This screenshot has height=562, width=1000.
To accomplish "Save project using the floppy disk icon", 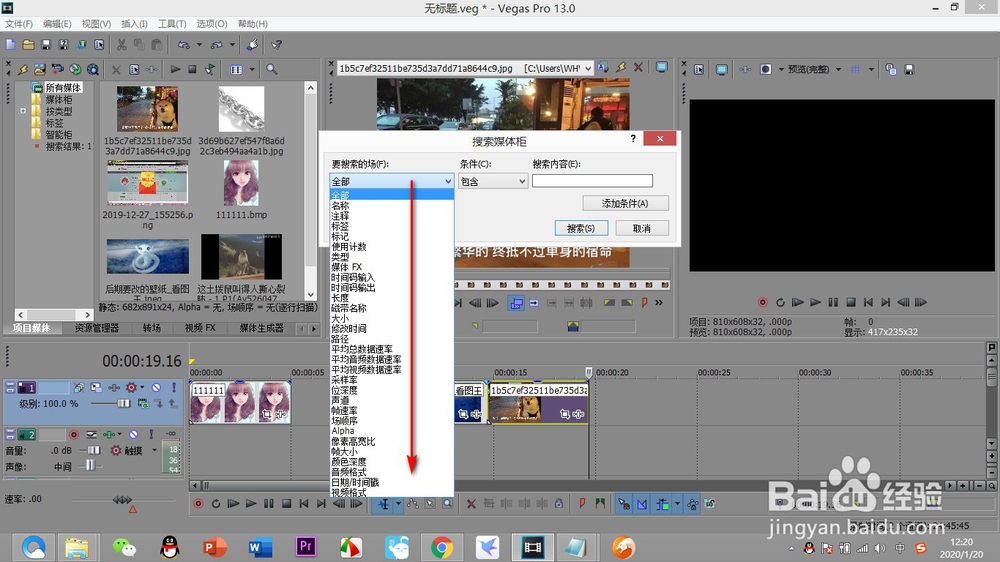I will click(x=46, y=45).
